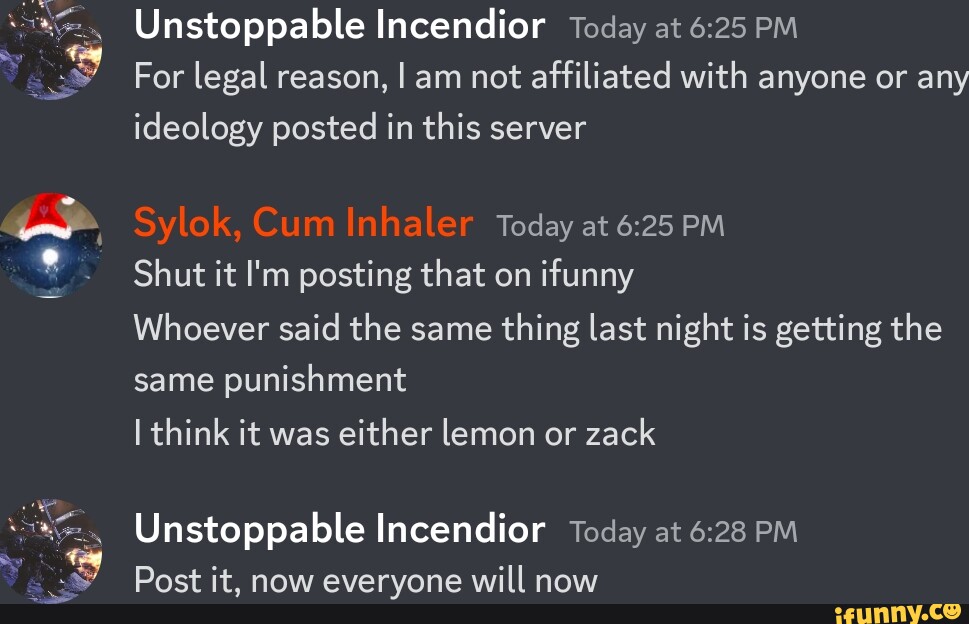This screenshot has width=969, height=624.
Task: Click the phrase "Shut it" in Sylok's message
Action: [171, 275]
